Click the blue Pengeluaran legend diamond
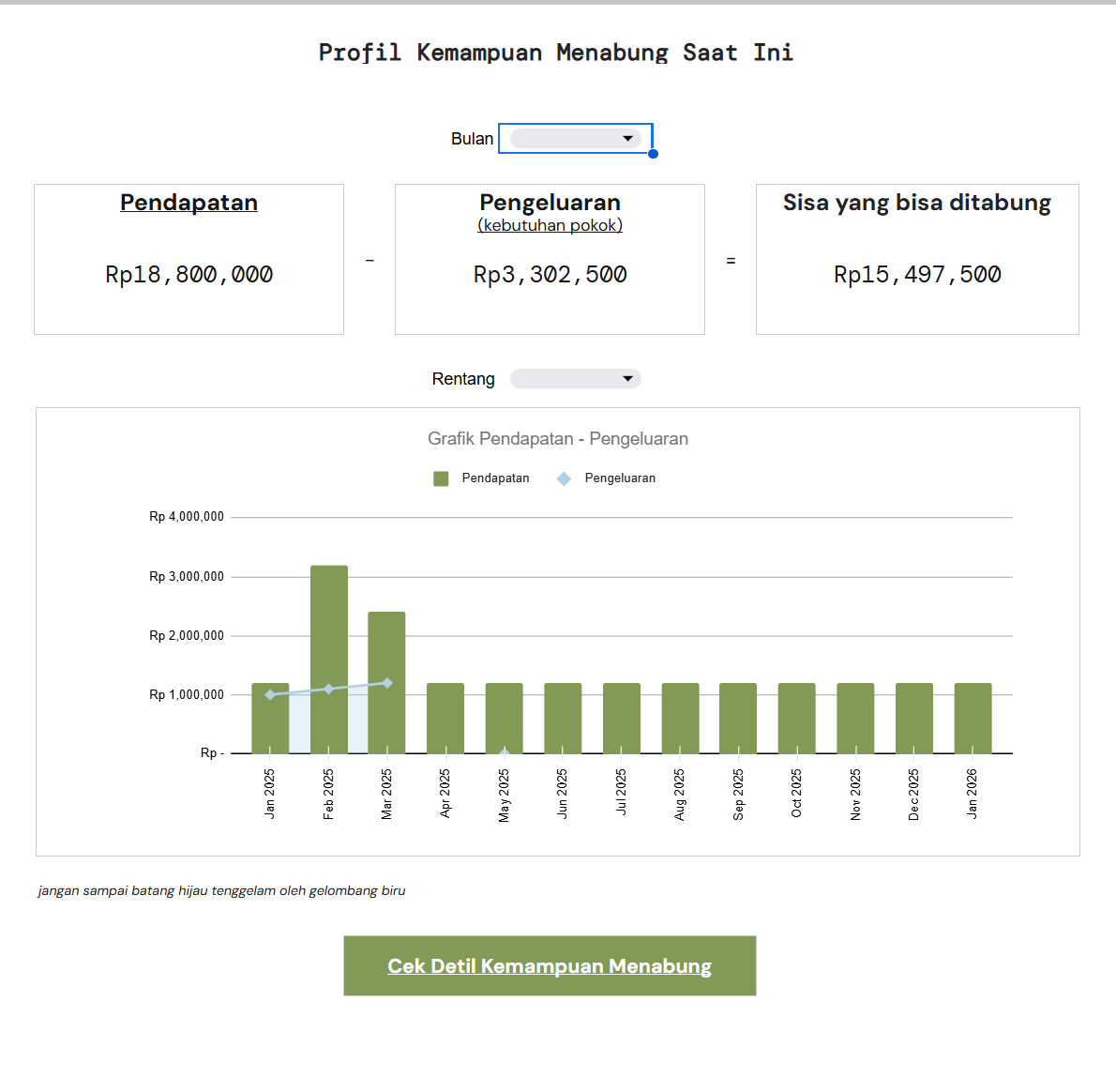Screen dimensions: 1116x1092 tap(564, 478)
